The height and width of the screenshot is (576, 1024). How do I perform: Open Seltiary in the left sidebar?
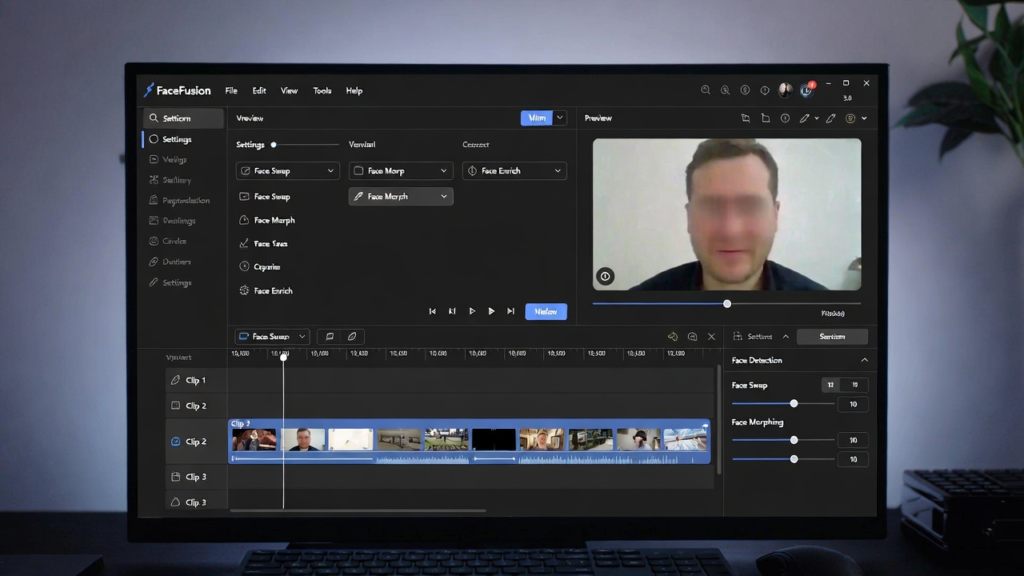click(170, 180)
